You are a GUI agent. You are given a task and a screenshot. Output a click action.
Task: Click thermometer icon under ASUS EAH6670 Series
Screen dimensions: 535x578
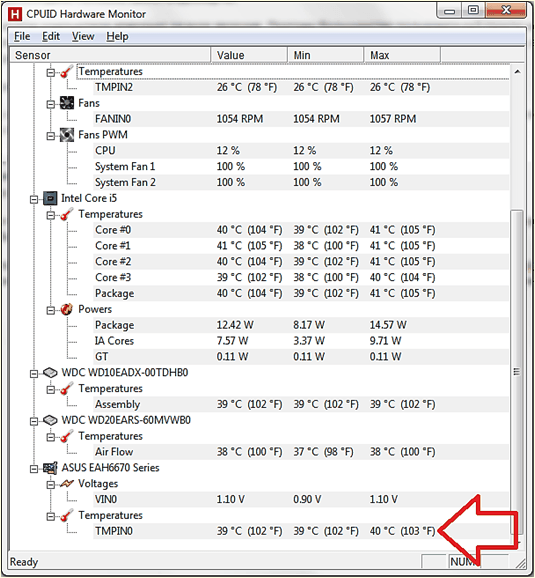click(x=67, y=515)
